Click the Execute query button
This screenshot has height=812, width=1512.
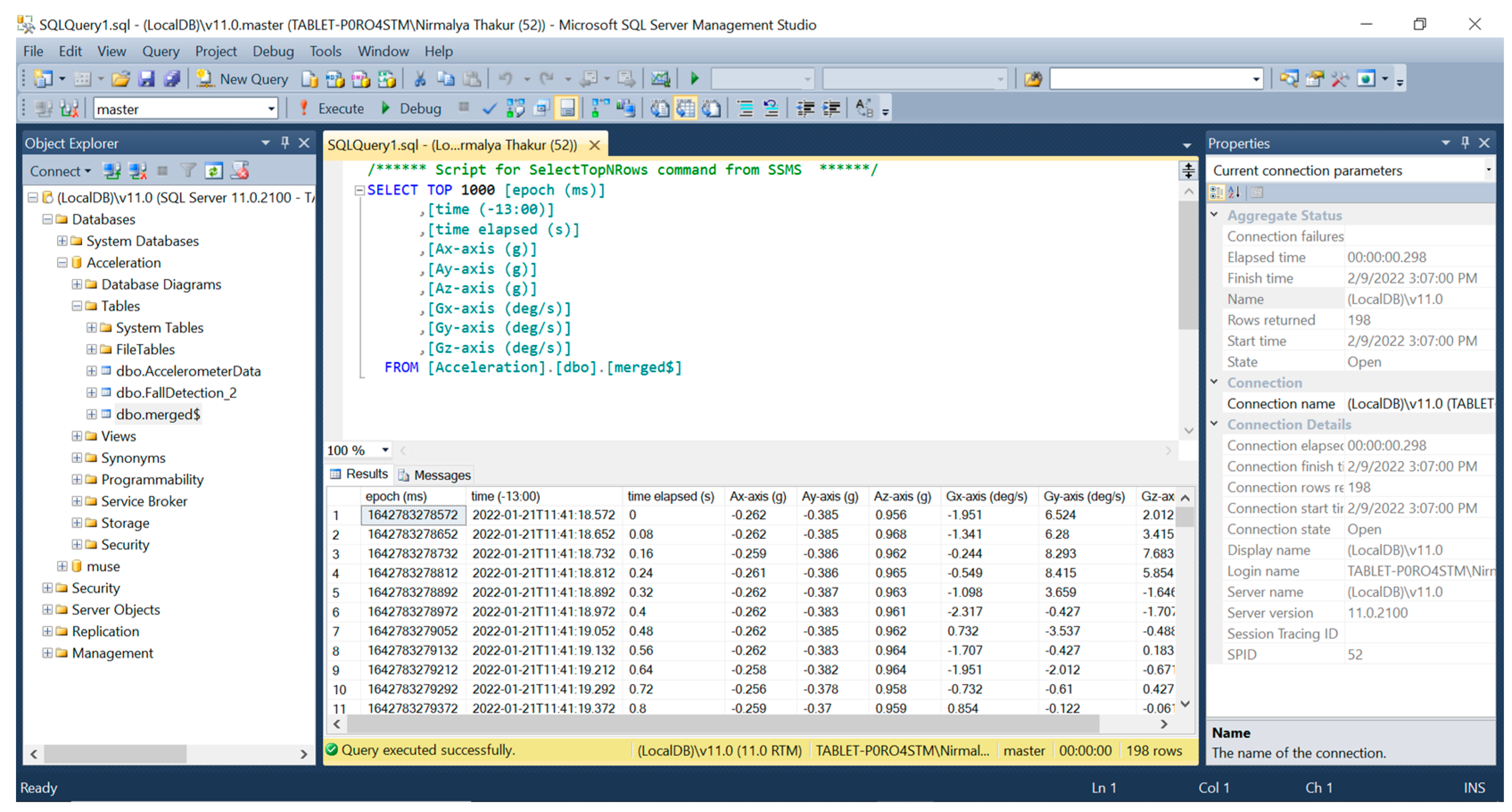(332, 108)
